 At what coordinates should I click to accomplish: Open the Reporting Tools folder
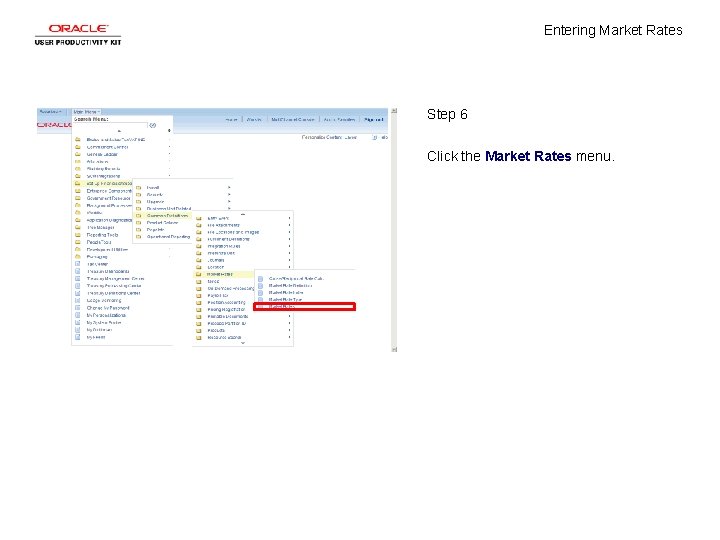coord(102,235)
